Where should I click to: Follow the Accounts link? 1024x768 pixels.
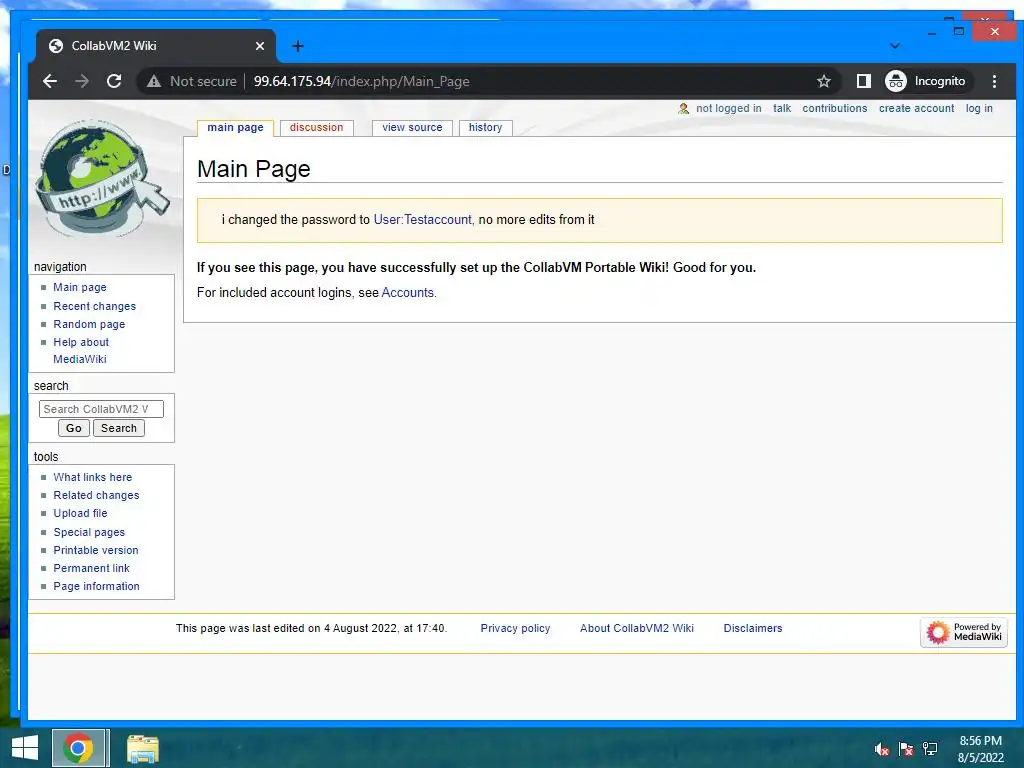(x=408, y=293)
